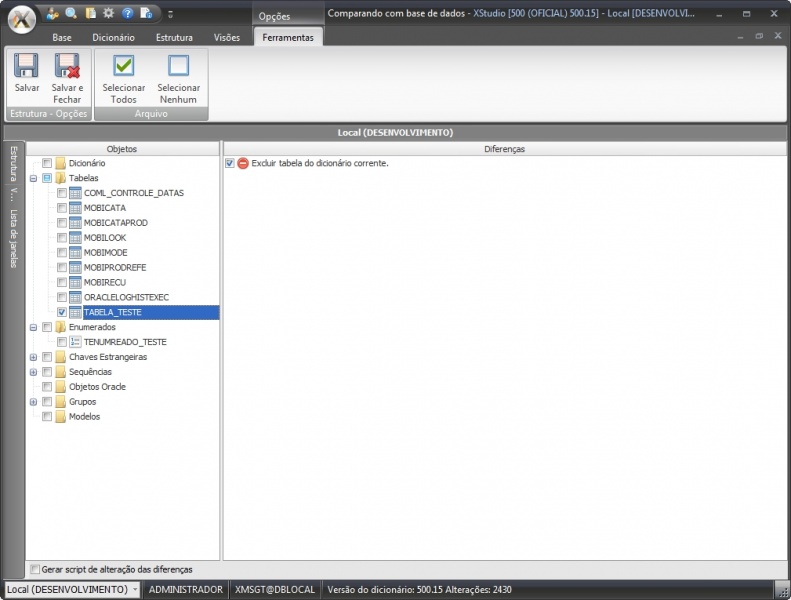Click the MOBILOOK table icon
Viewport: 791px width, 600px height.
pyautogui.click(x=75, y=238)
